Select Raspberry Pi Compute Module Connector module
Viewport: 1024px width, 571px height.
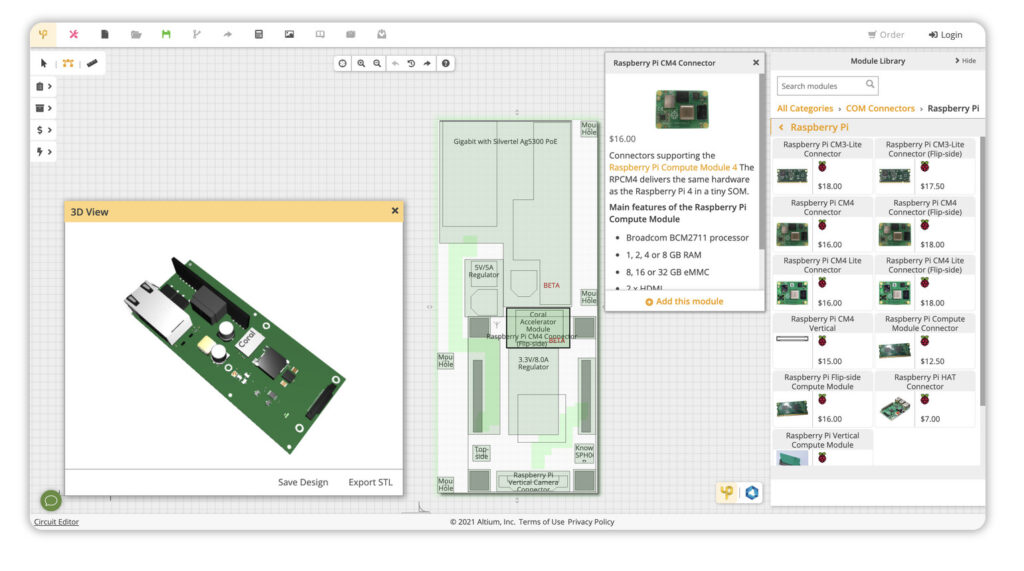tap(925, 340)
